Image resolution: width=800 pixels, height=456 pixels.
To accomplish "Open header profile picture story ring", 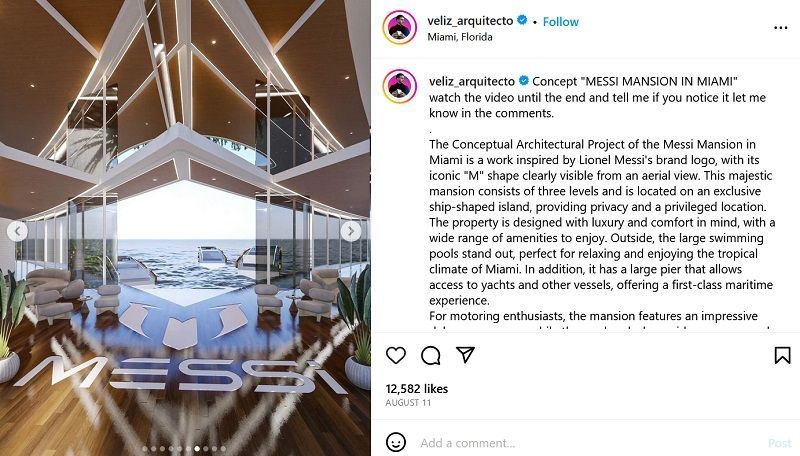I will 399,27.
